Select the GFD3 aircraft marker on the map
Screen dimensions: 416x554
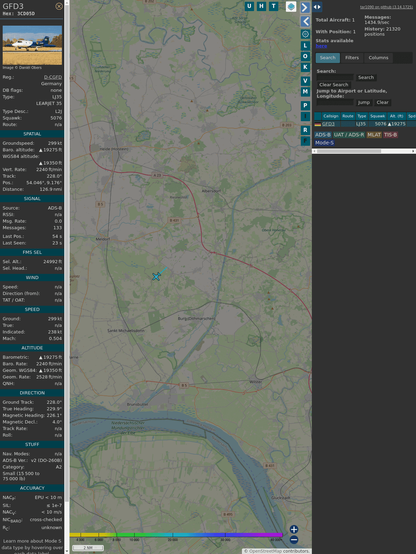(x=156, y=277)
